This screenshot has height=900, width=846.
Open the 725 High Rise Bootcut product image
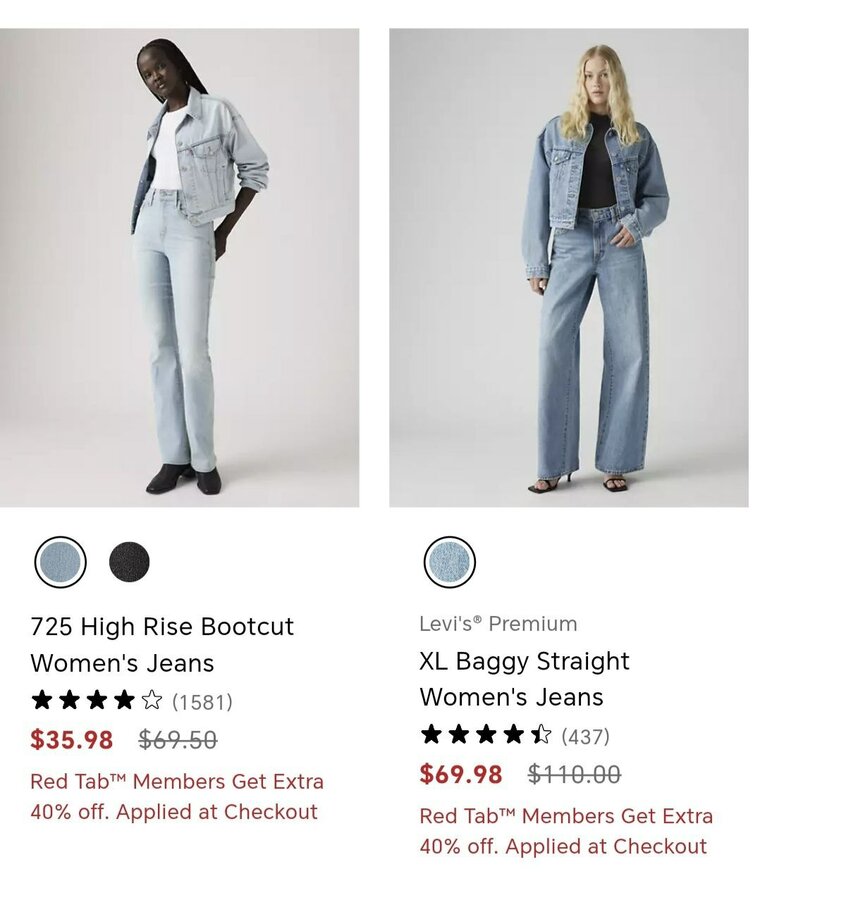point(180,267)
